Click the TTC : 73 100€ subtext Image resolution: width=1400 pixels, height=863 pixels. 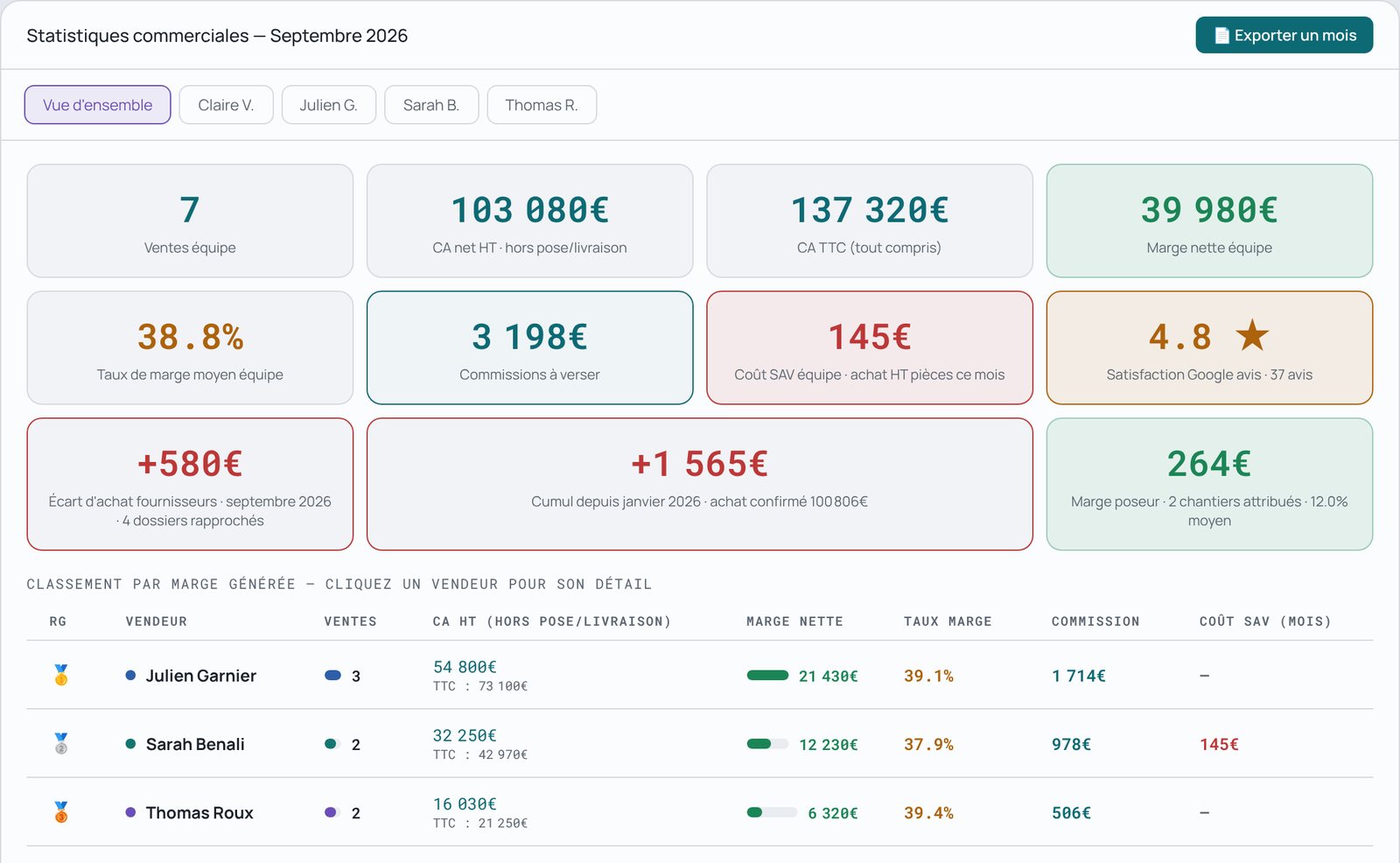480,686
